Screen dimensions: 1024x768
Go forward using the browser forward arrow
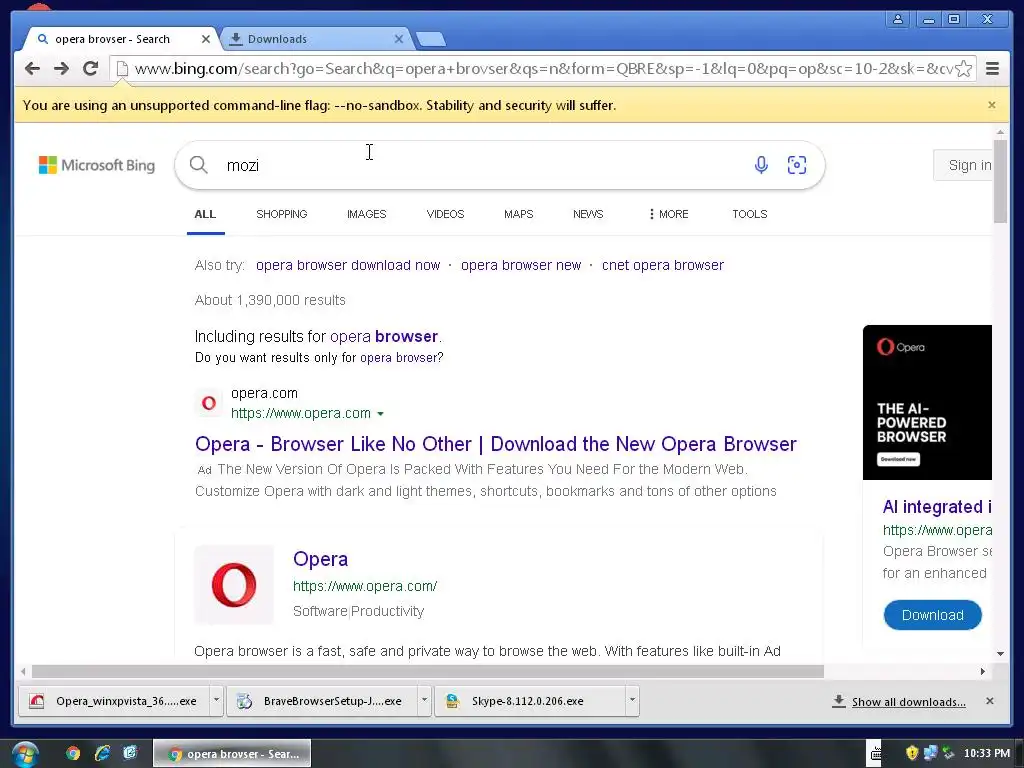[x=61, y=68]
